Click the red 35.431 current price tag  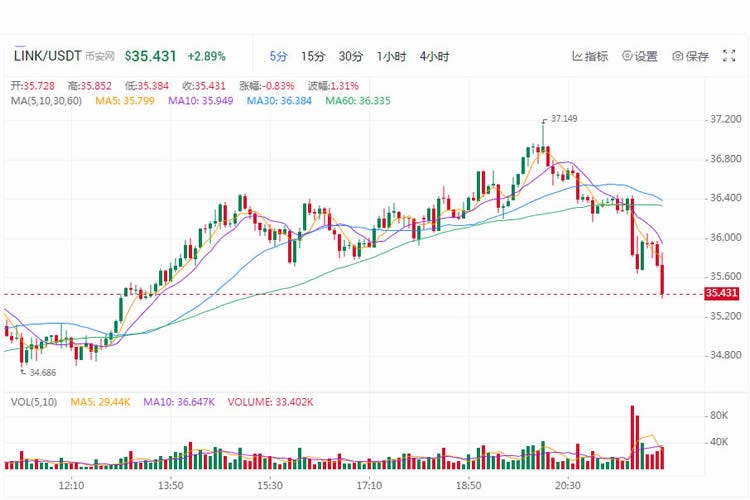pyautogui.click(x=721, y=293)
